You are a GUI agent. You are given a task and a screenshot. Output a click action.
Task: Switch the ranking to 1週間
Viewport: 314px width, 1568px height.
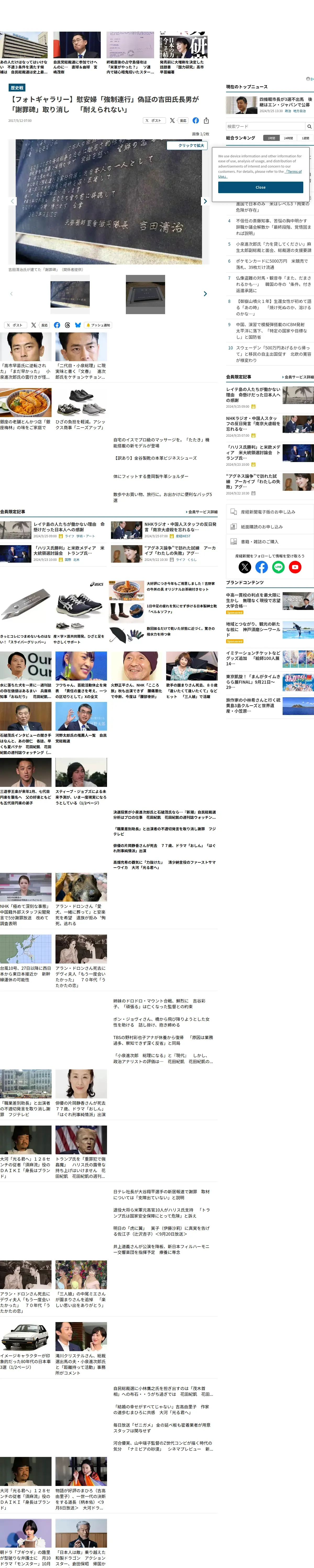tap(305, 138)
